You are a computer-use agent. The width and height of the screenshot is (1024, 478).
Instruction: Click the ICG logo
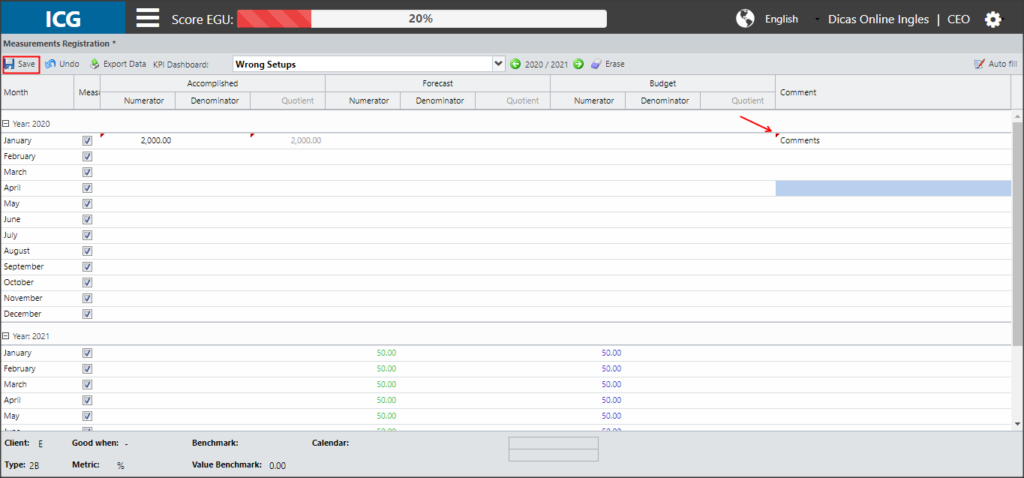tap(63, 18)
